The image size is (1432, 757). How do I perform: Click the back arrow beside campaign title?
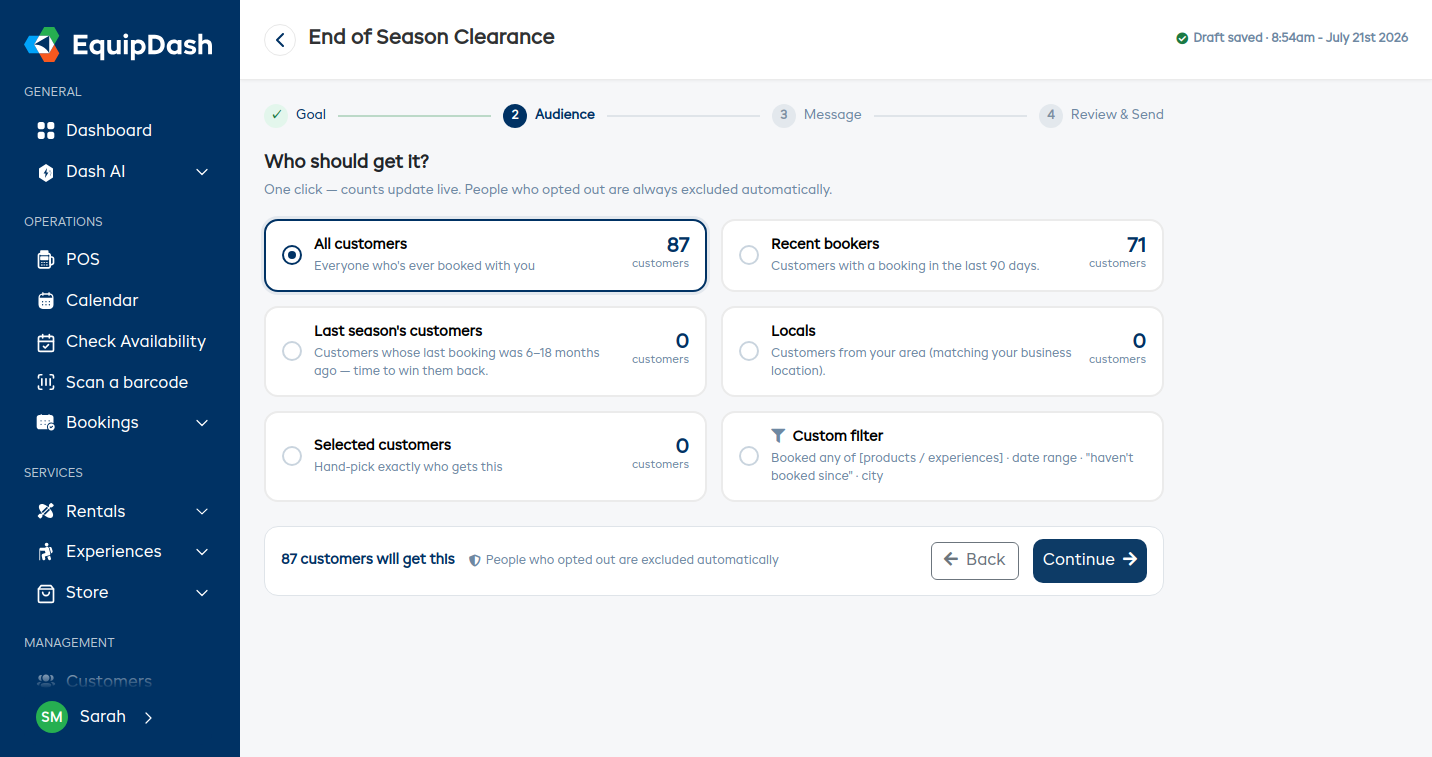[280, 40]
